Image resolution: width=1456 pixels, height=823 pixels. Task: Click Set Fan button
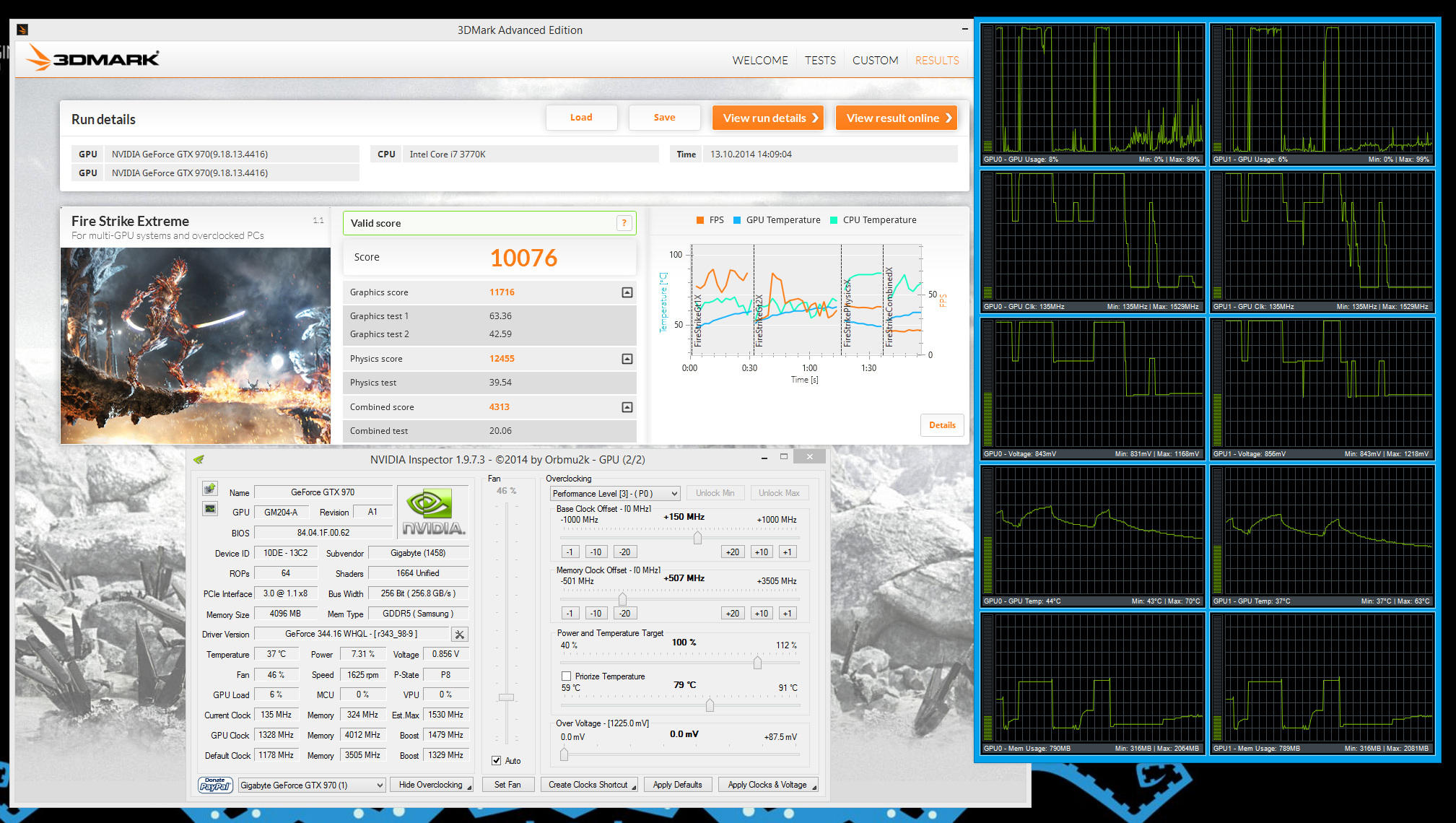pyautogui.click(x=507, y=785)
